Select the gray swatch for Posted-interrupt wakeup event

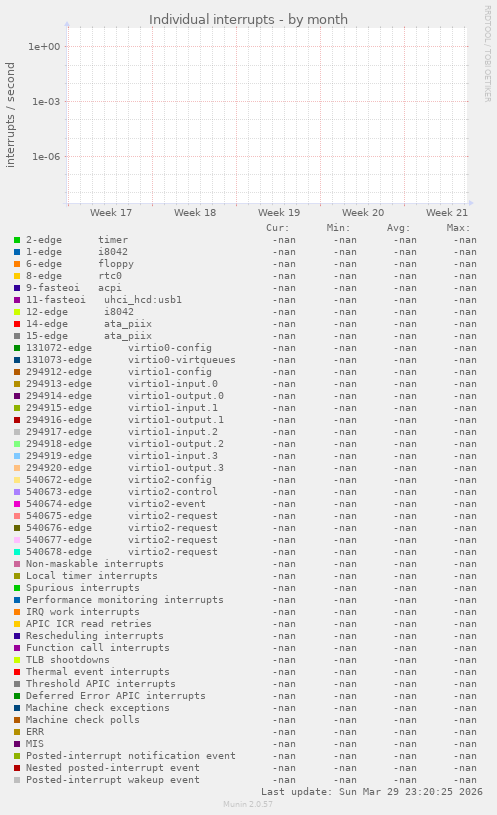(17, 780)
